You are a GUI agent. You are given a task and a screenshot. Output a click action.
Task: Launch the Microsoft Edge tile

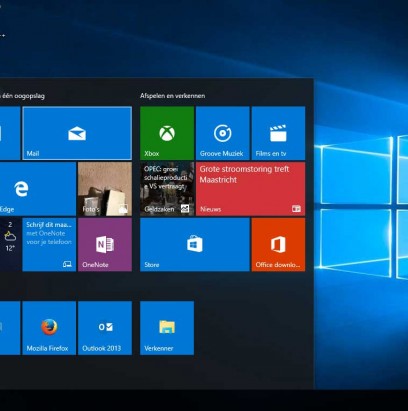point(38,189)
